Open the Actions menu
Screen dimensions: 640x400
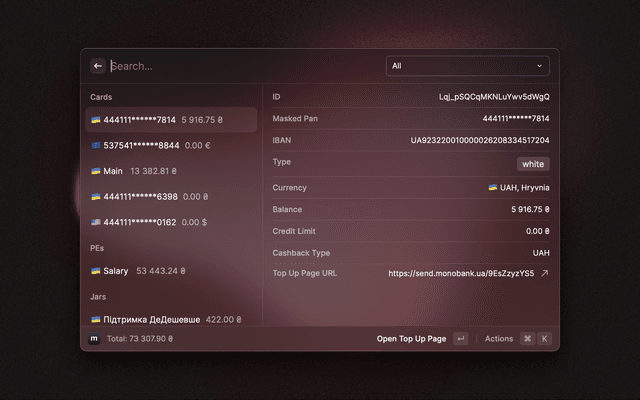pos(499,339)
